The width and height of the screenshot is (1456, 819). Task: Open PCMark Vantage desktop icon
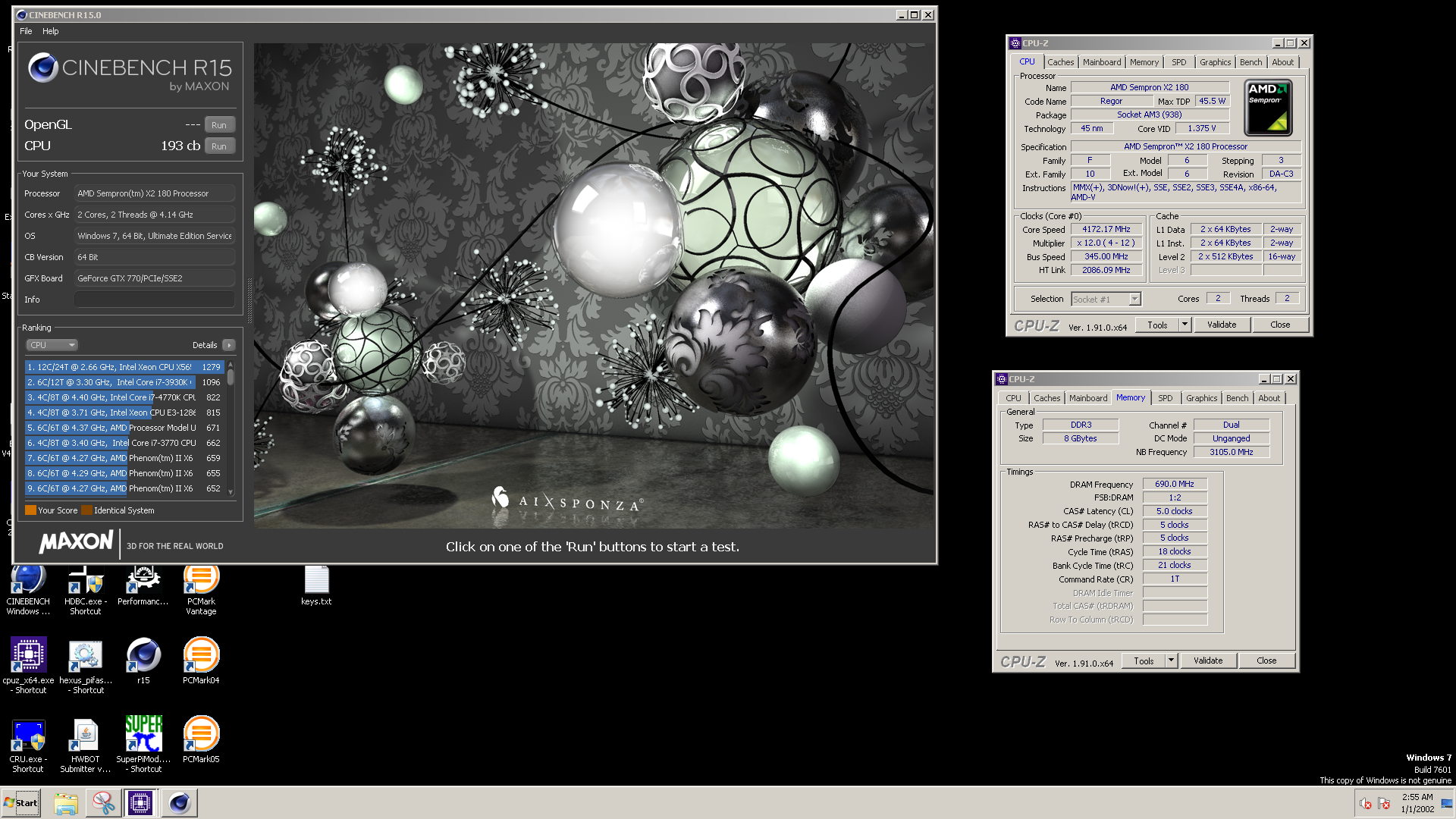click(x=201, y=590)
